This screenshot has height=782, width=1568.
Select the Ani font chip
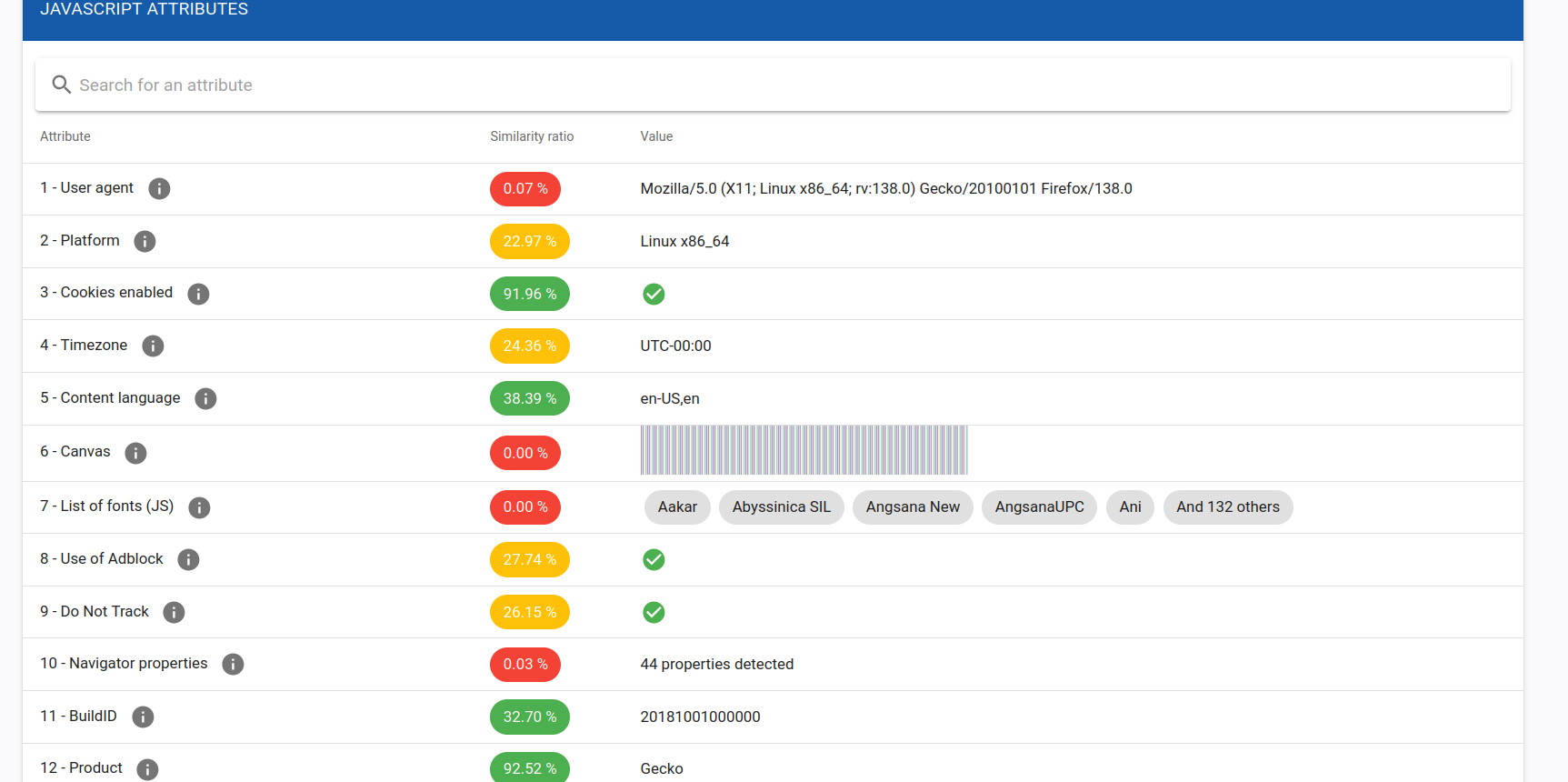[x=1130, y=506]
